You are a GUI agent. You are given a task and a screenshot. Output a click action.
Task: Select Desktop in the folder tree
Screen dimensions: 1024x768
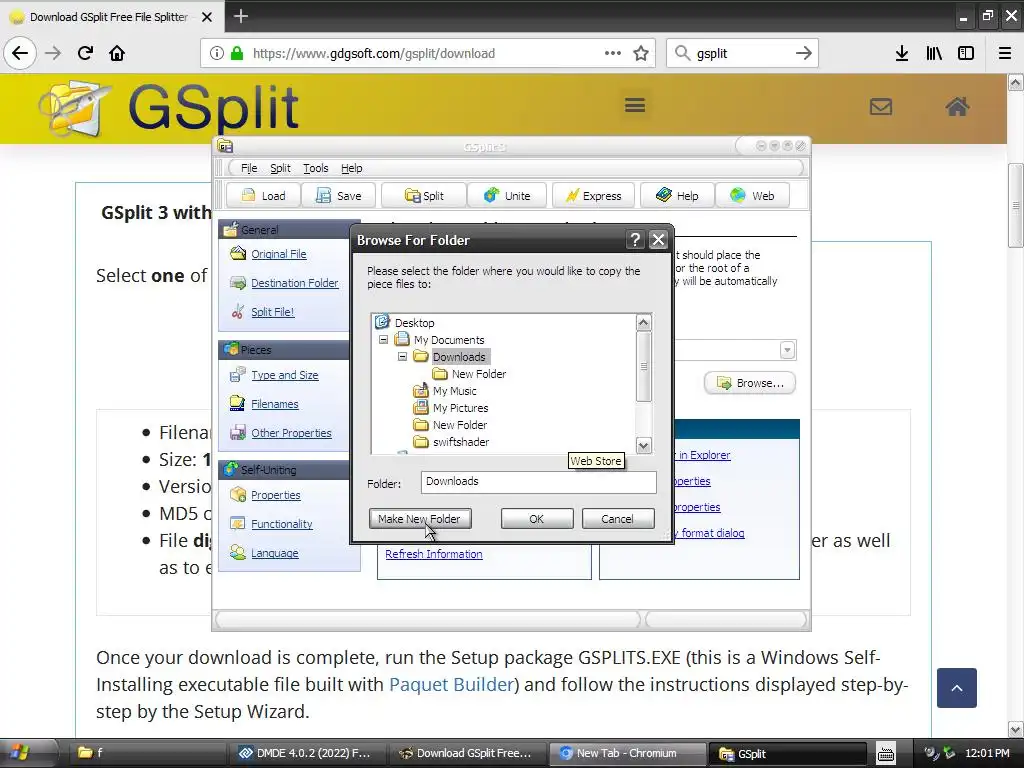(x=414, y=323)
